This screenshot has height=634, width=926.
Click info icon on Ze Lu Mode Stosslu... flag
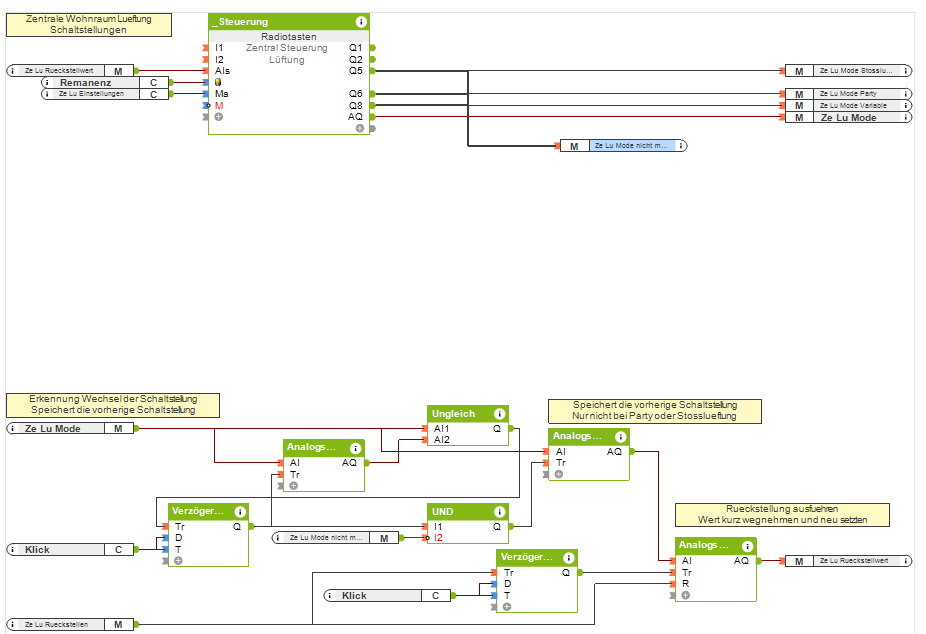(905, 71)
